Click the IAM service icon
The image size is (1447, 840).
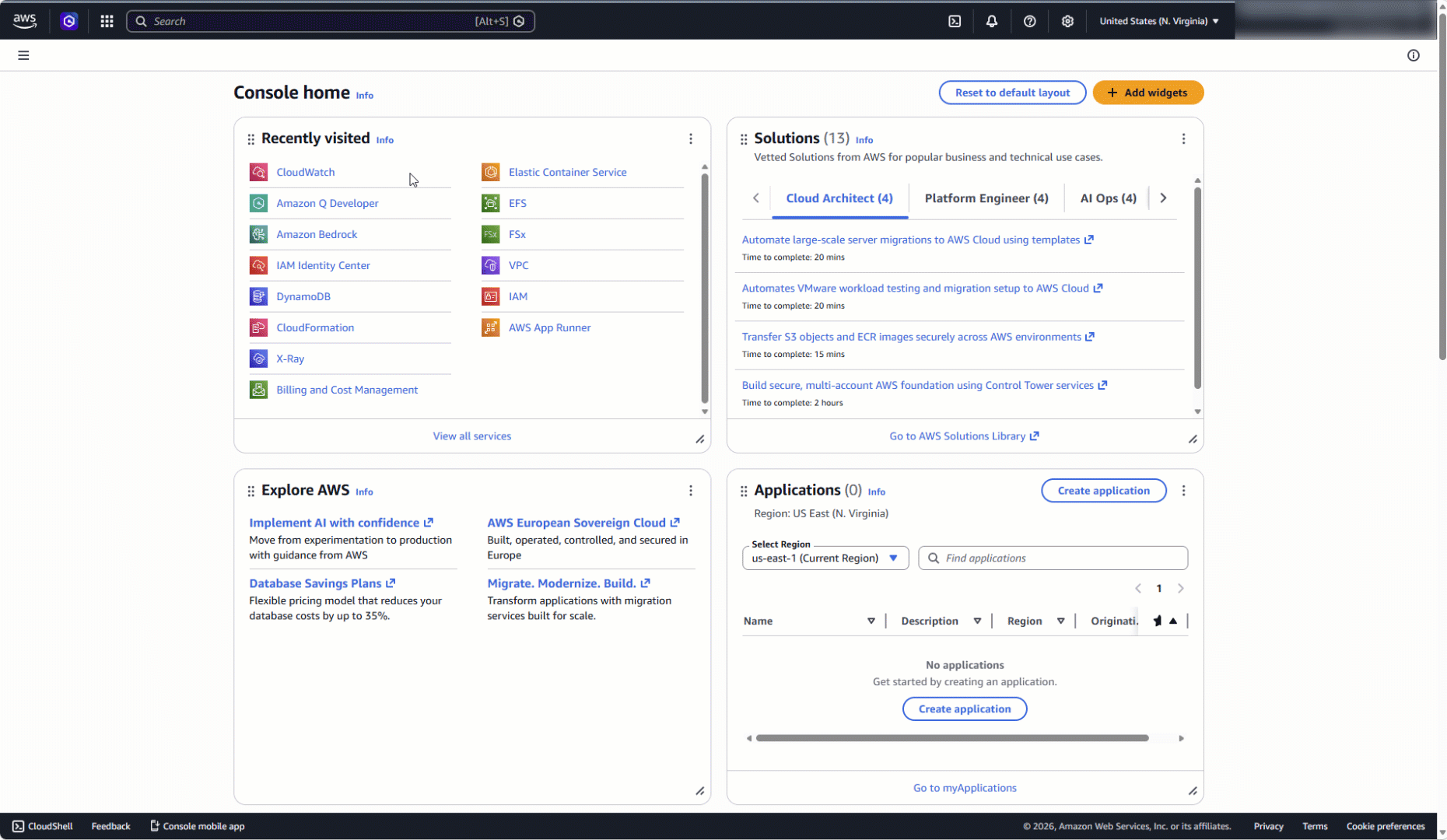pos(490,296)
